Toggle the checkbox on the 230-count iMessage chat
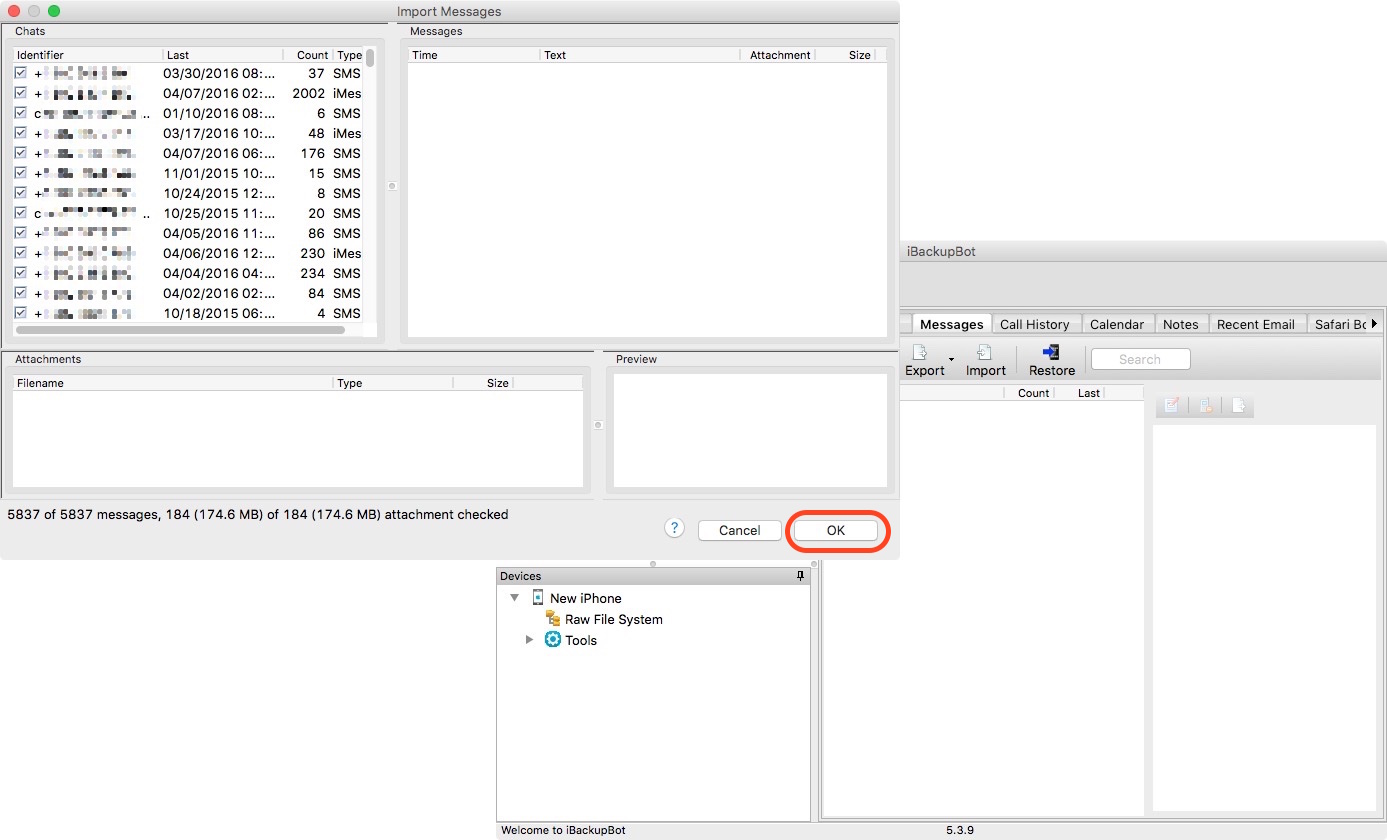The height and width of the screenshot is (840, 1387). [x=21, y=253]
